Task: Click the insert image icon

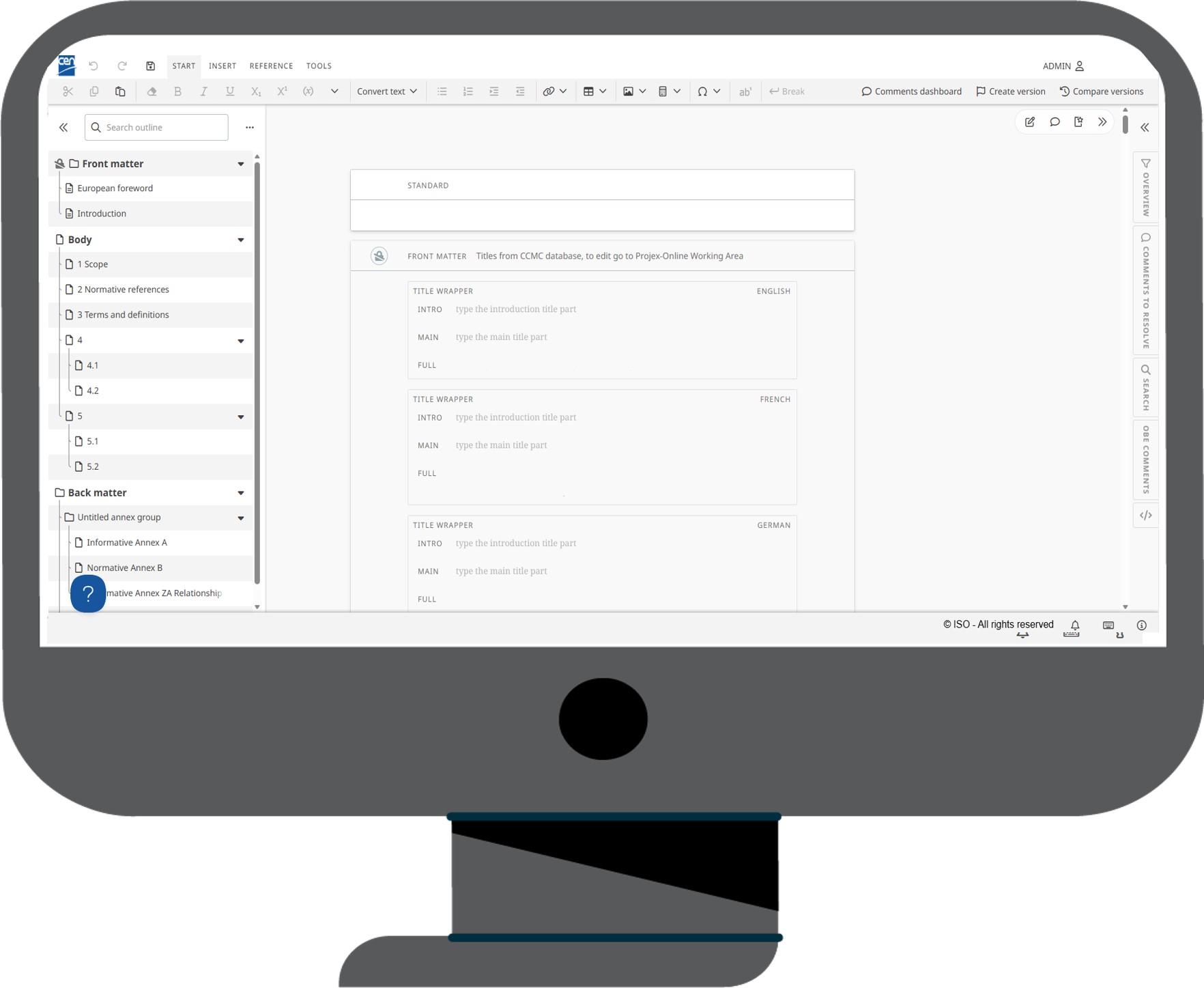Action: (x=628, y=91)
